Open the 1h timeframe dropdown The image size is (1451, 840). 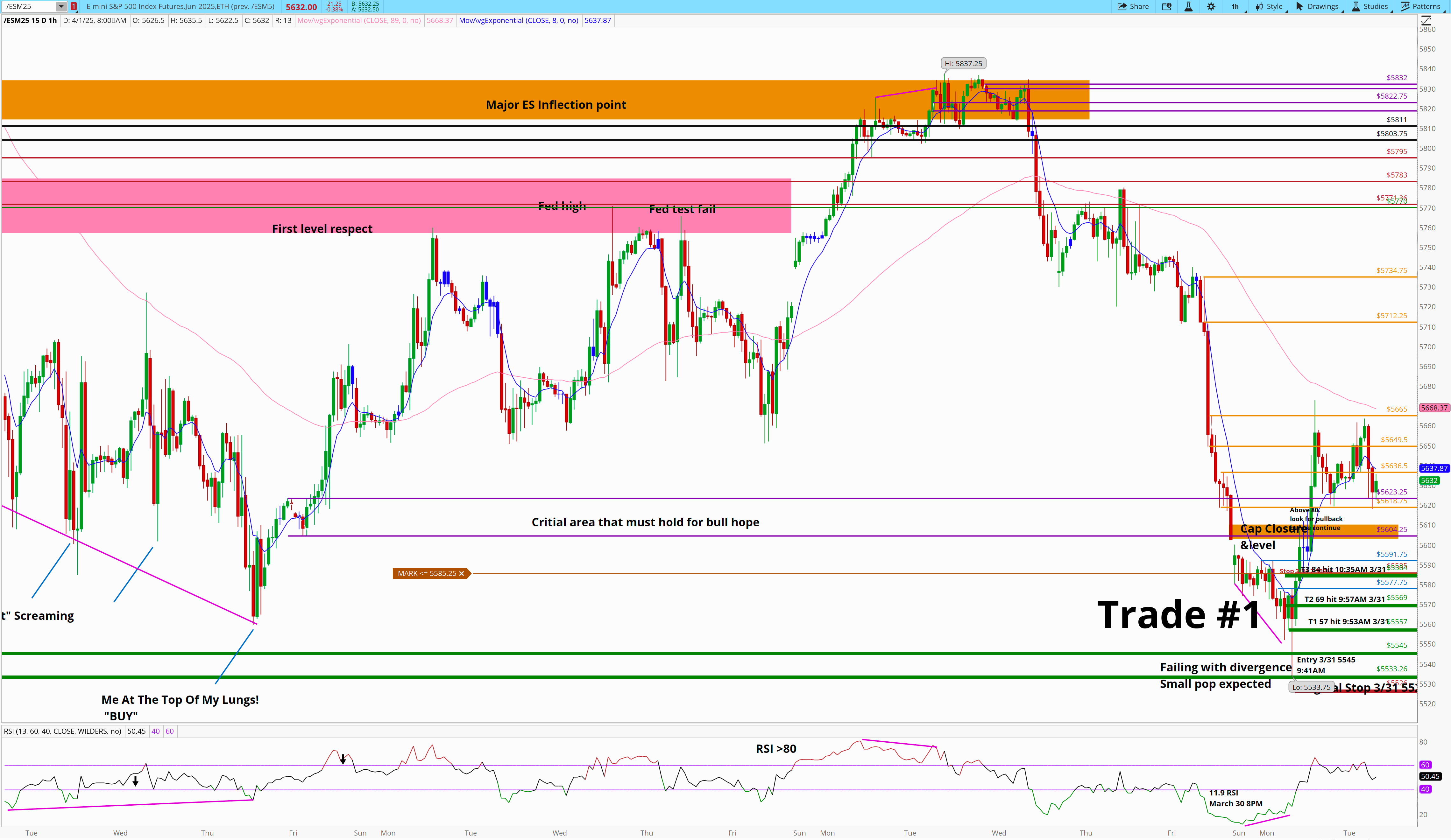pyautogui.click(x=1235, y=6)
